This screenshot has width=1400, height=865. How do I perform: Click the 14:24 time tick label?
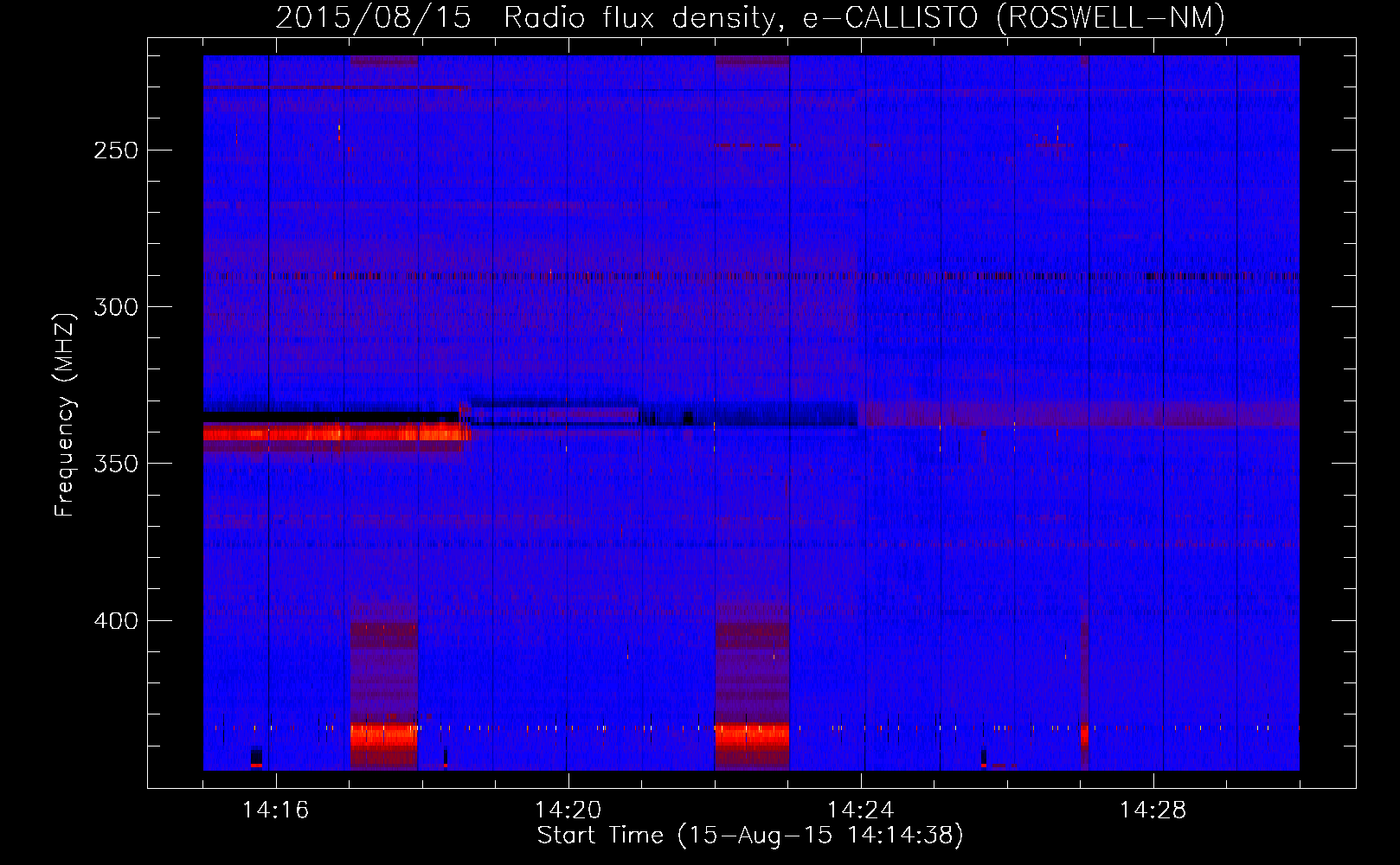point(860,811)
